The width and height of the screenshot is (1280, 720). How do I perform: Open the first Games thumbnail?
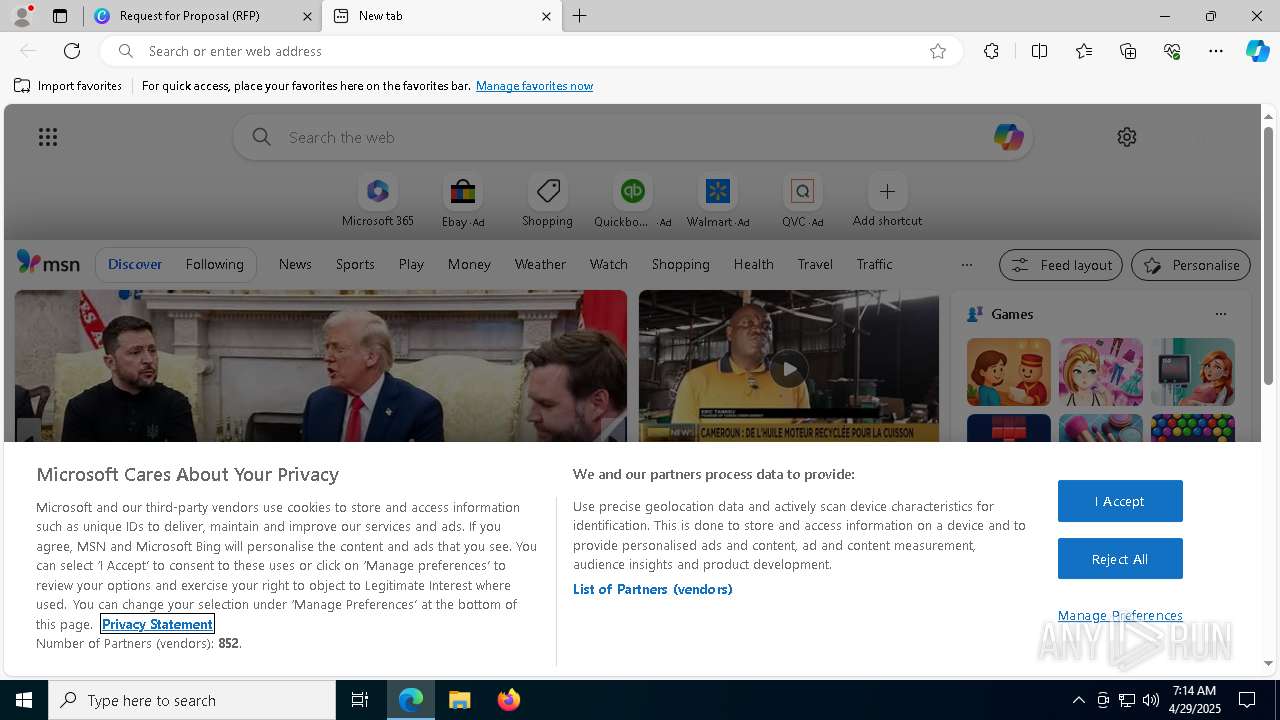[1009, 372]
